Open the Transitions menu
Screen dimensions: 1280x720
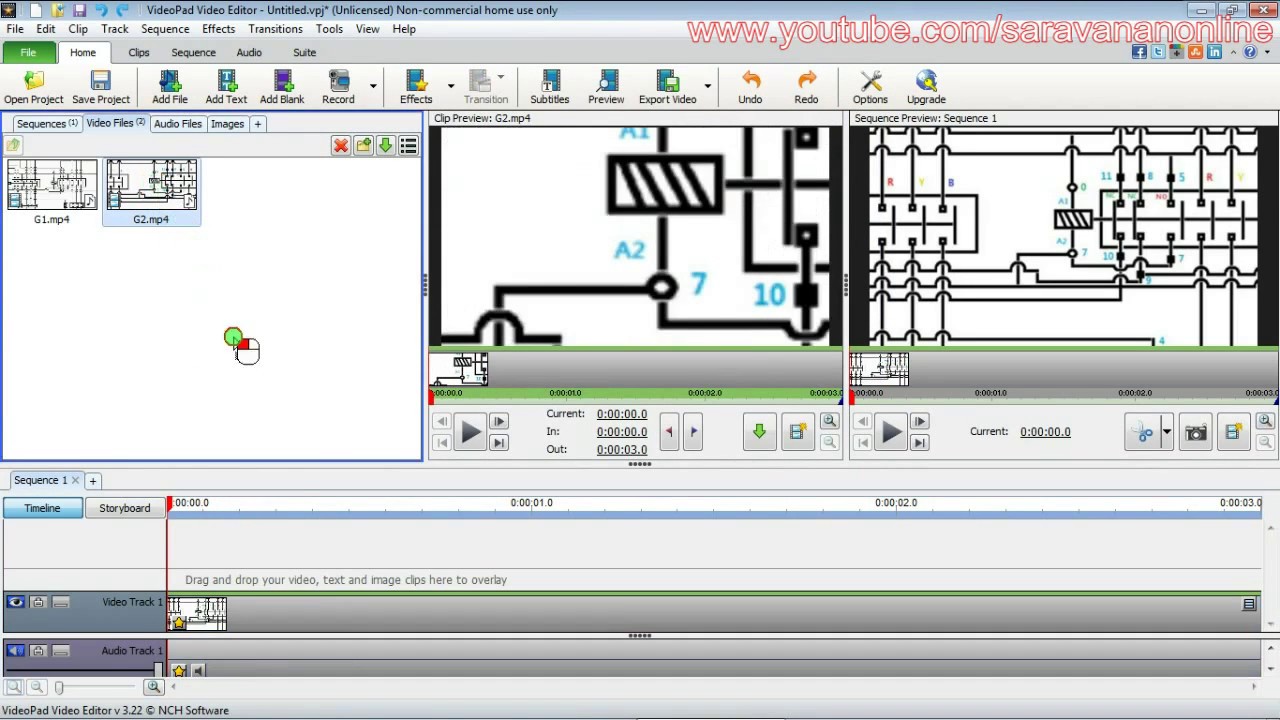[x=275, y=29]
